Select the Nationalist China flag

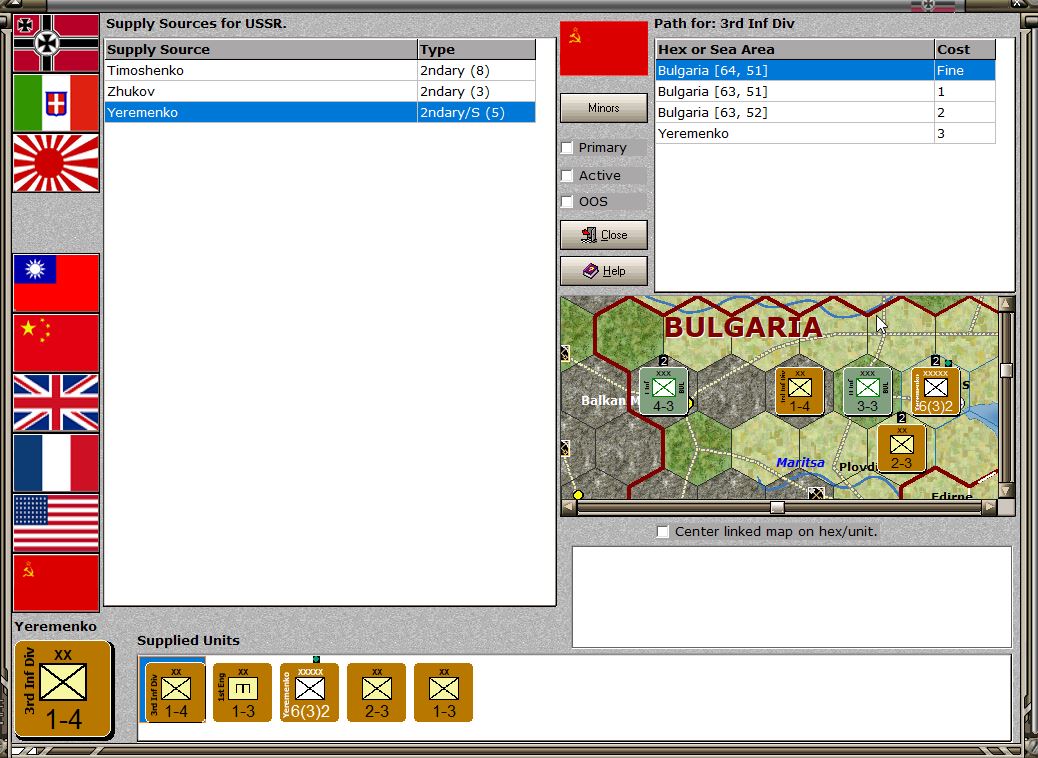(x=56, y=283)
